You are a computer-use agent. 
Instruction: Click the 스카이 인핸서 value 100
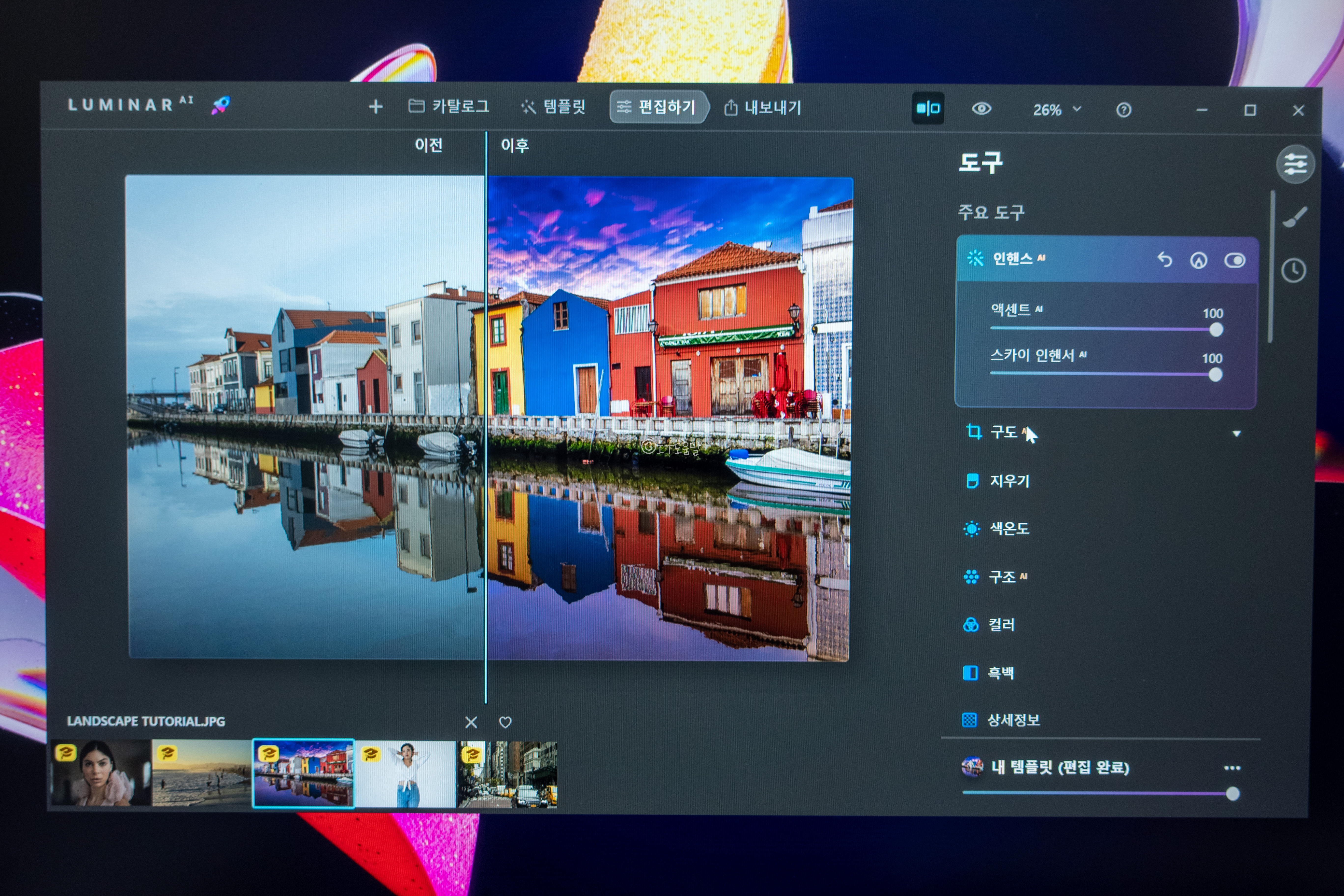coord(1212,359)
